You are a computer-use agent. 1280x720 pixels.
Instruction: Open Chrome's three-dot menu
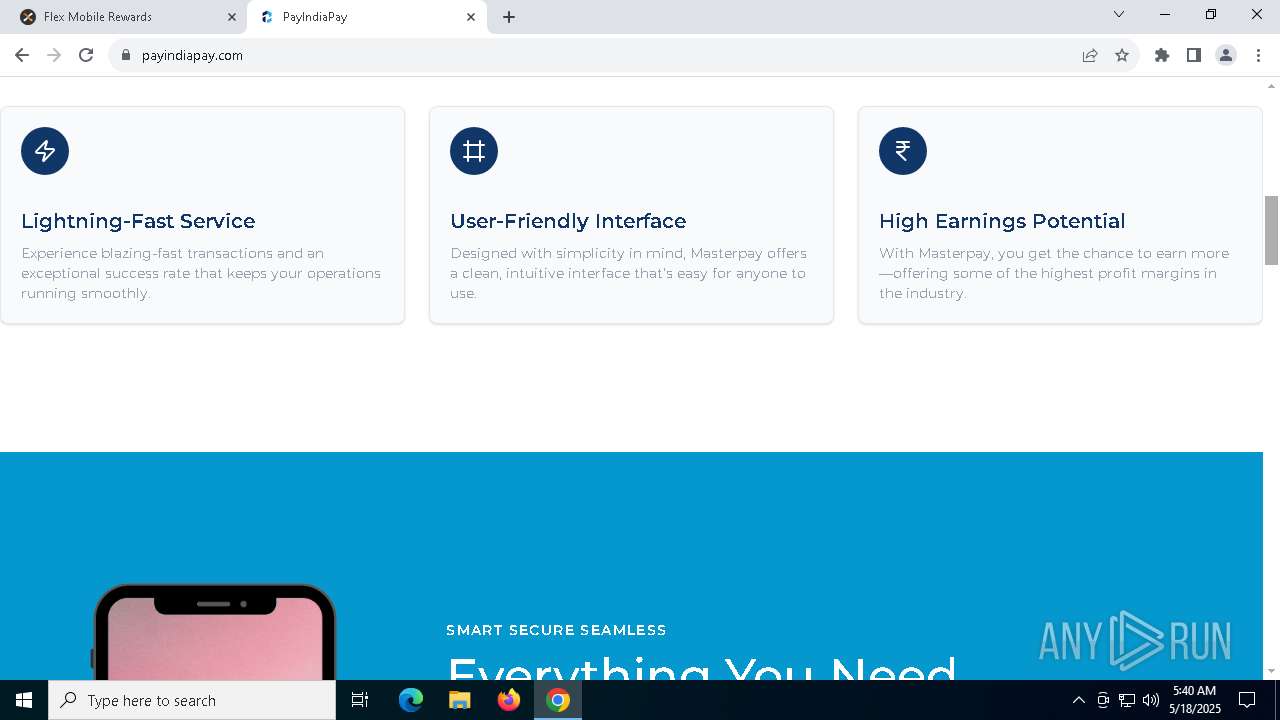[1258, 55]
